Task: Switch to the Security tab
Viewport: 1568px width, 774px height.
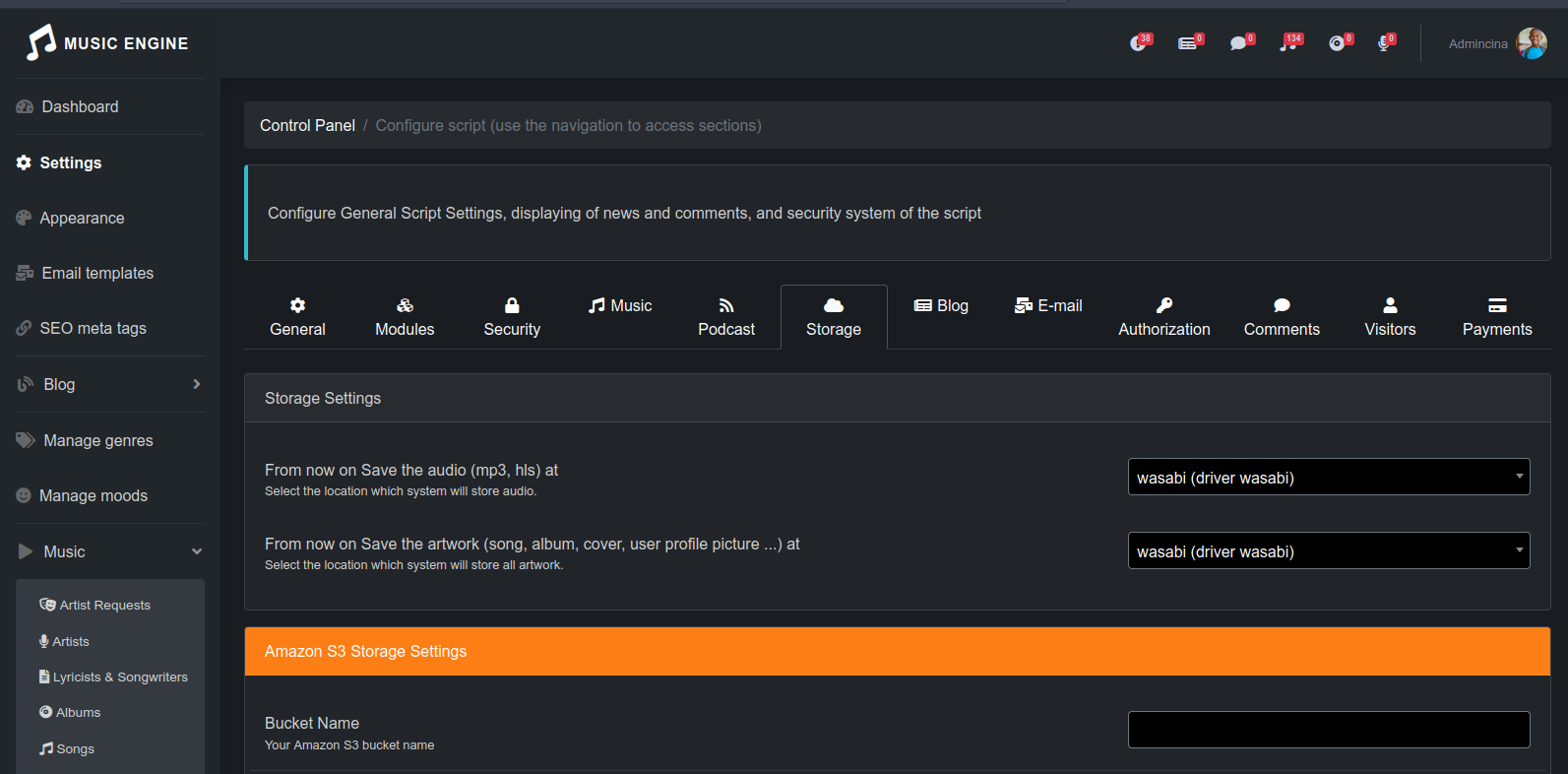Action: [512, 317]
